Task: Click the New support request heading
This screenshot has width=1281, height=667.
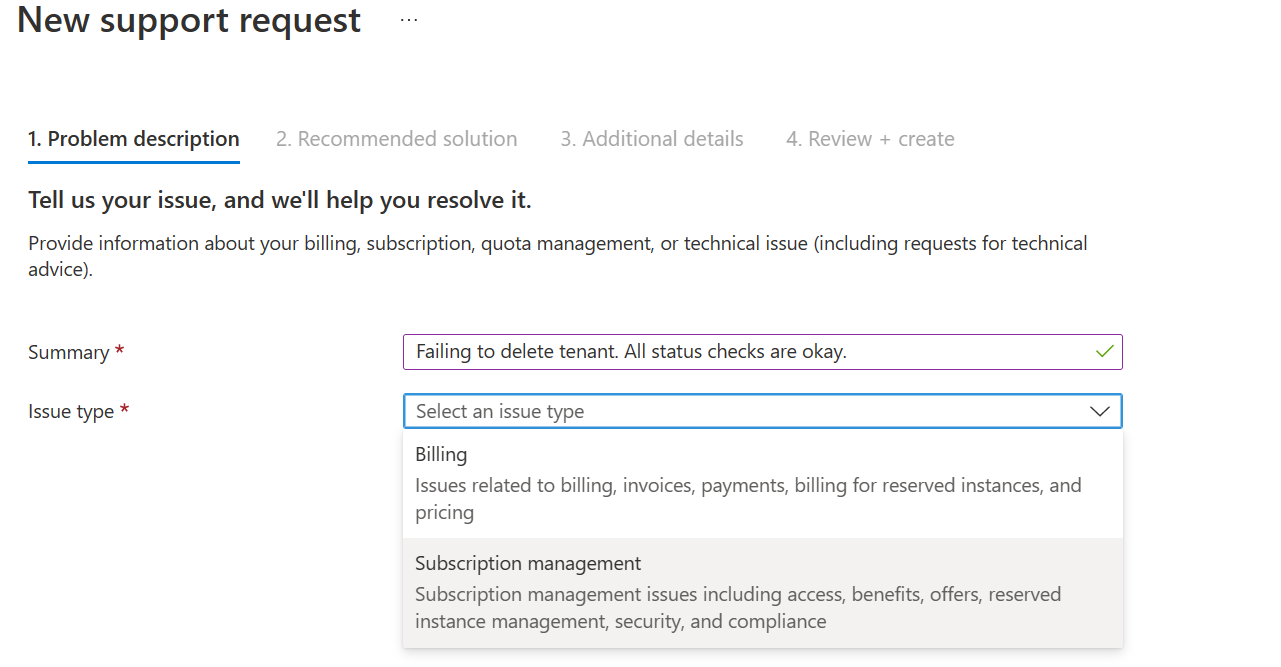Action: pos(188,20)
